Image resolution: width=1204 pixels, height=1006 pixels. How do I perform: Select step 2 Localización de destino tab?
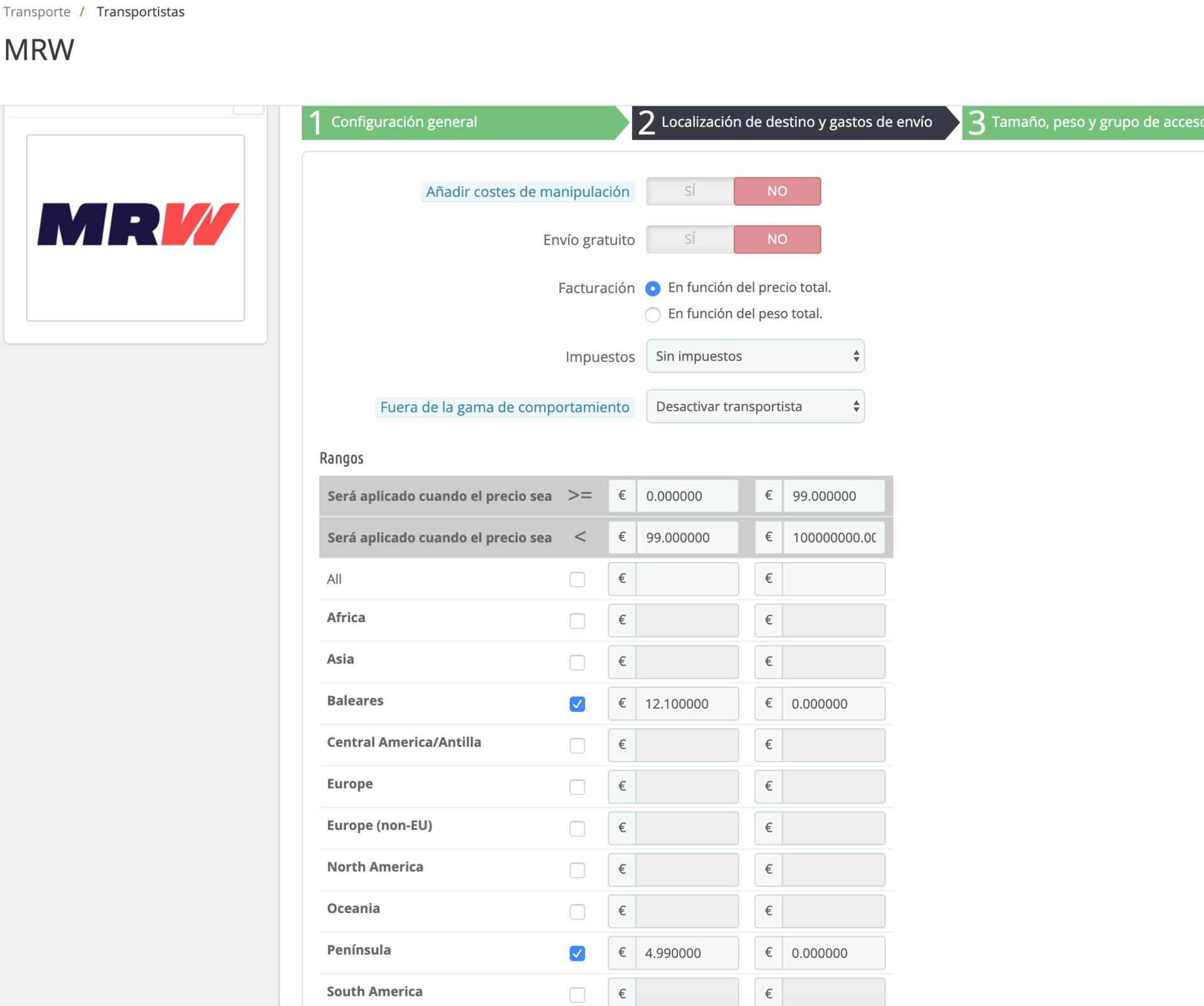(795, 122)
